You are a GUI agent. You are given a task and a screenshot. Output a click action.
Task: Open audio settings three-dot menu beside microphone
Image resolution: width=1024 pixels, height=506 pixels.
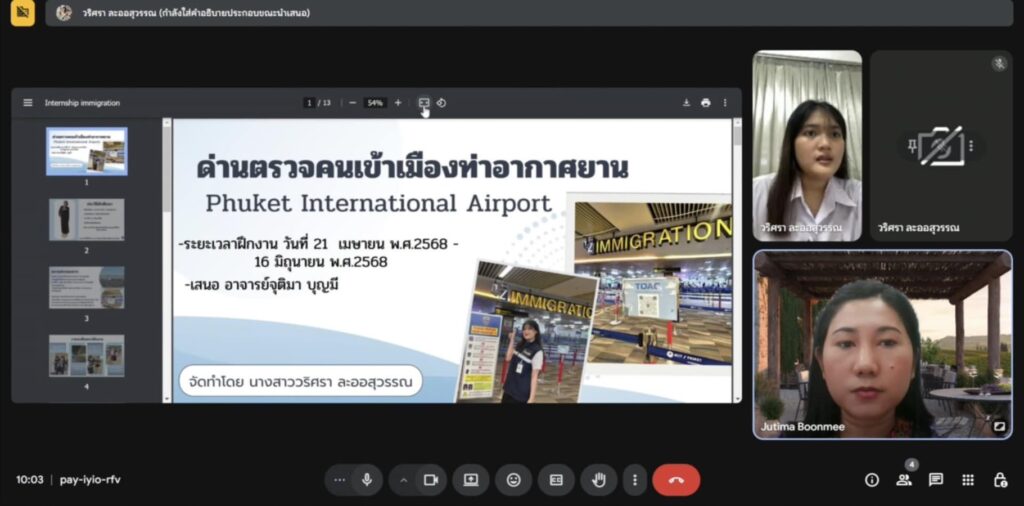point(339,480)
